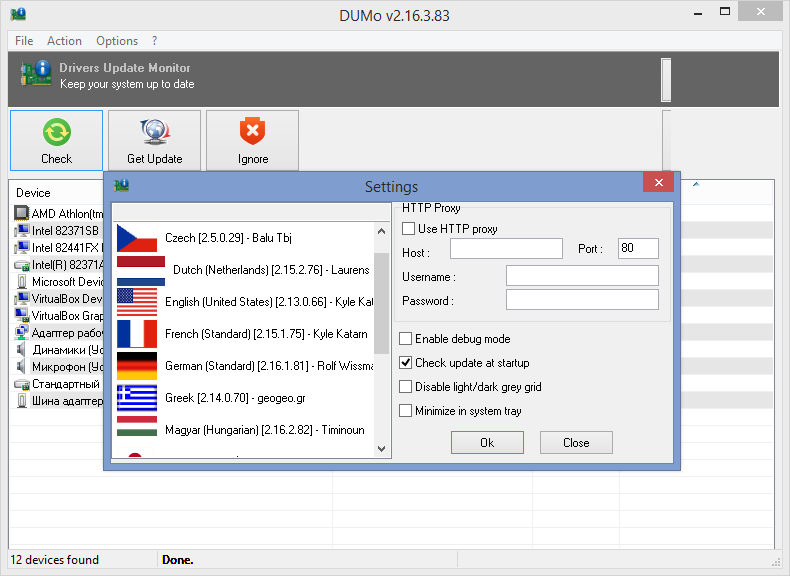The image size is (790, 576).
Task: Click the Password input field
Action: 582,300
